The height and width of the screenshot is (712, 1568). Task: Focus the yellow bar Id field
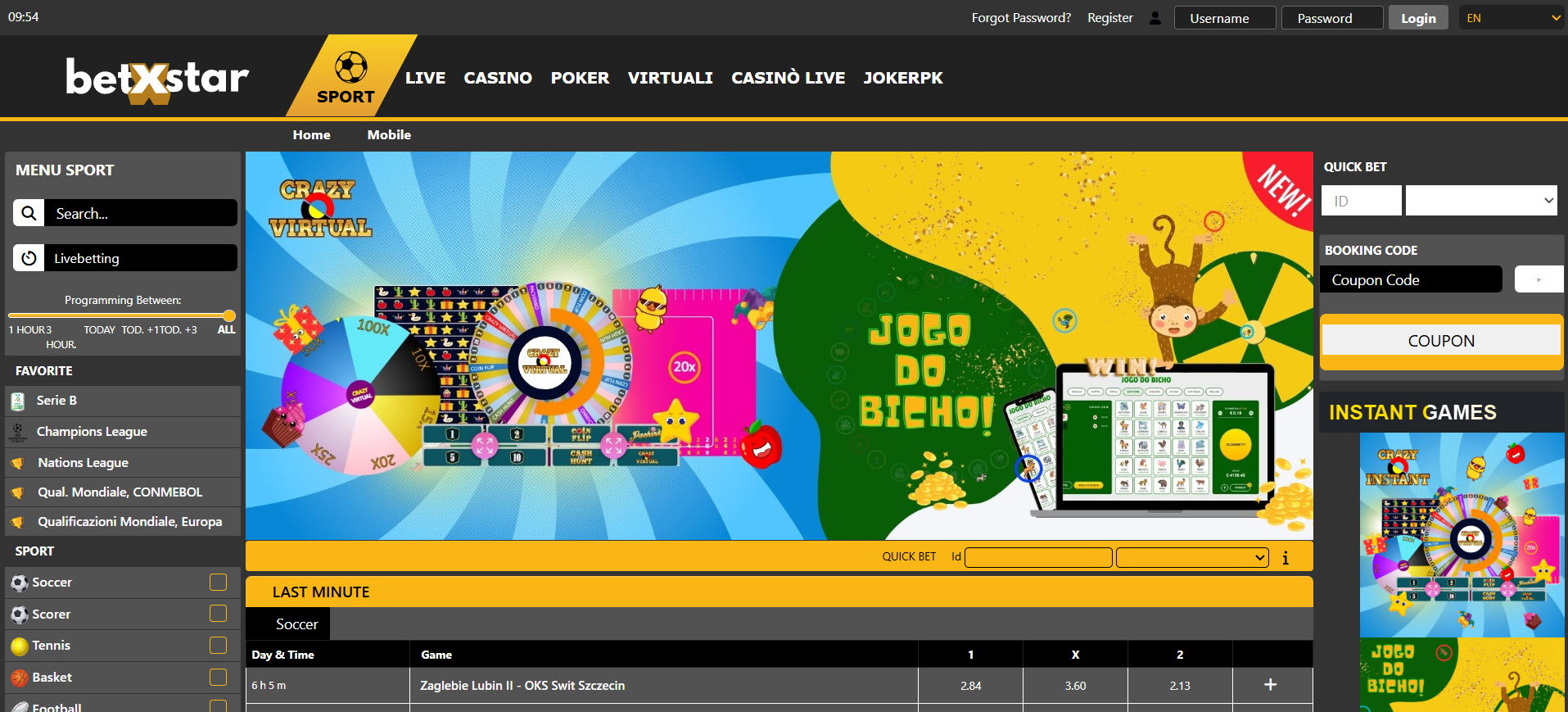point(1038,557)
